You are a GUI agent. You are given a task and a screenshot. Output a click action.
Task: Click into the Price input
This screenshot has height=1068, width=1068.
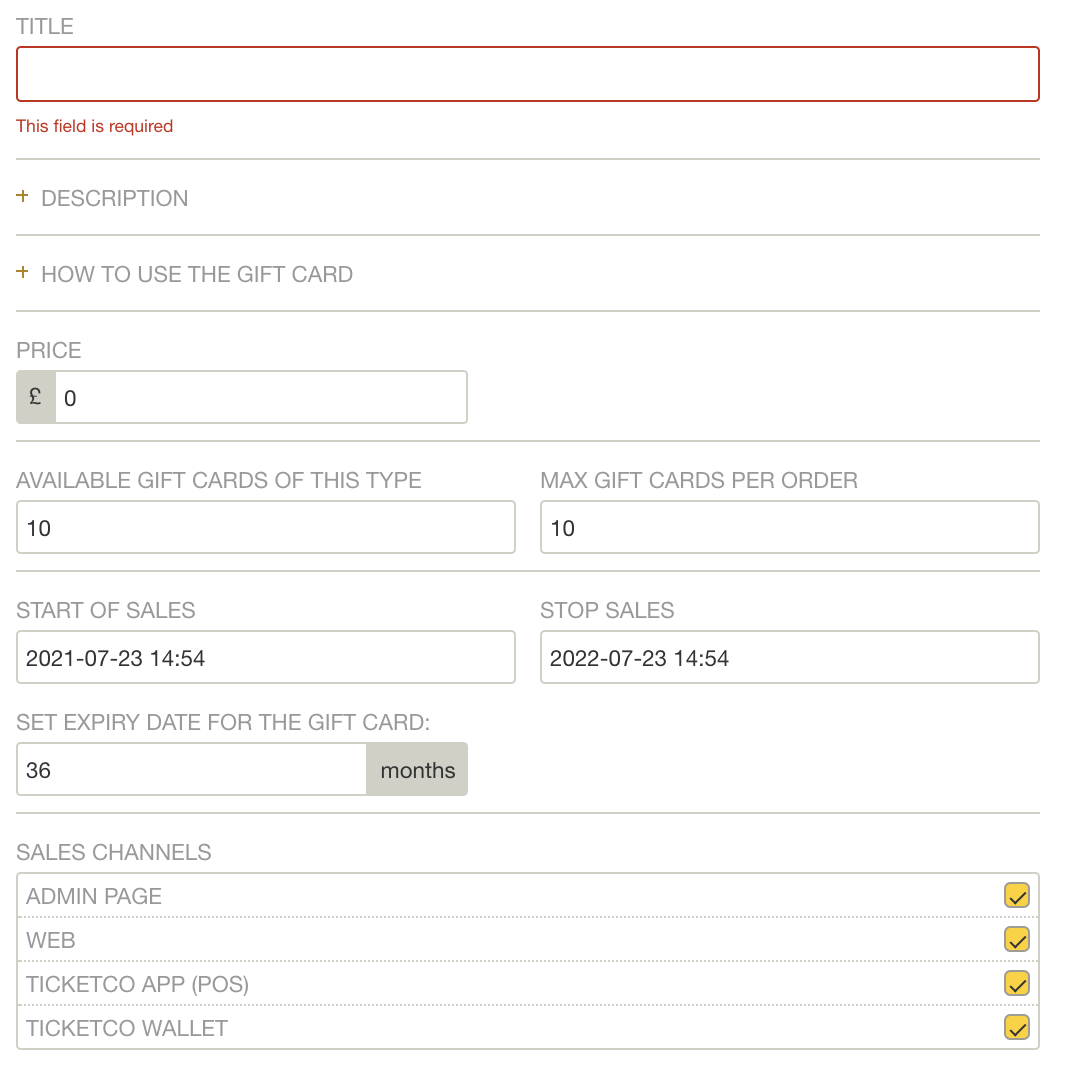pyautogui.click(x=261, y=397)
